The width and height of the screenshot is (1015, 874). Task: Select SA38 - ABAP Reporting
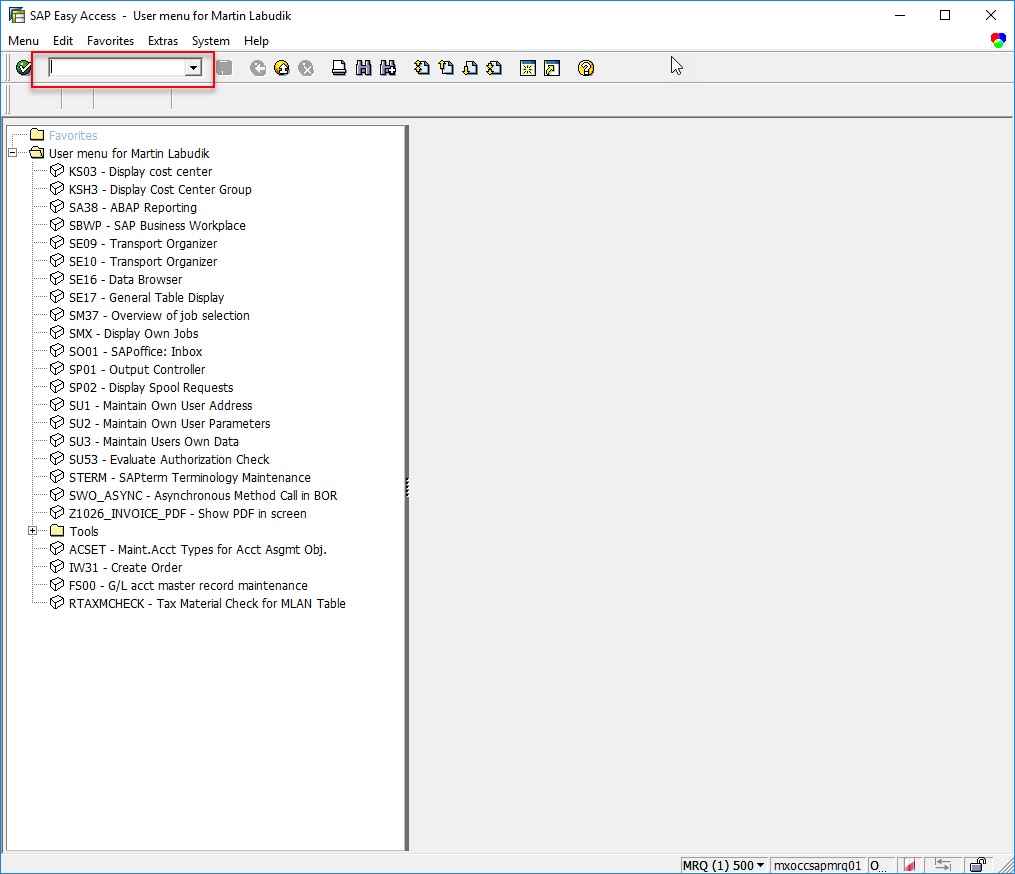[x=133, y=208]
